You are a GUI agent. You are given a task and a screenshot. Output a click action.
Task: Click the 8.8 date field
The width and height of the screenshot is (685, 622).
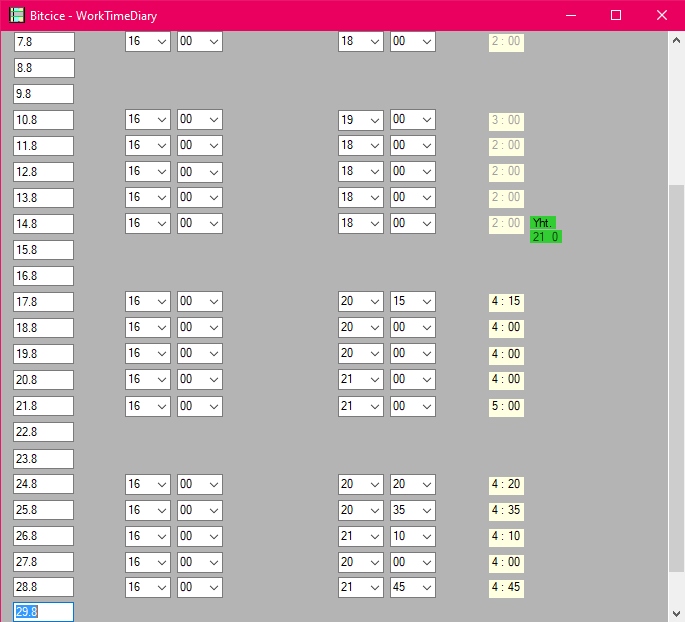[44, 68]
